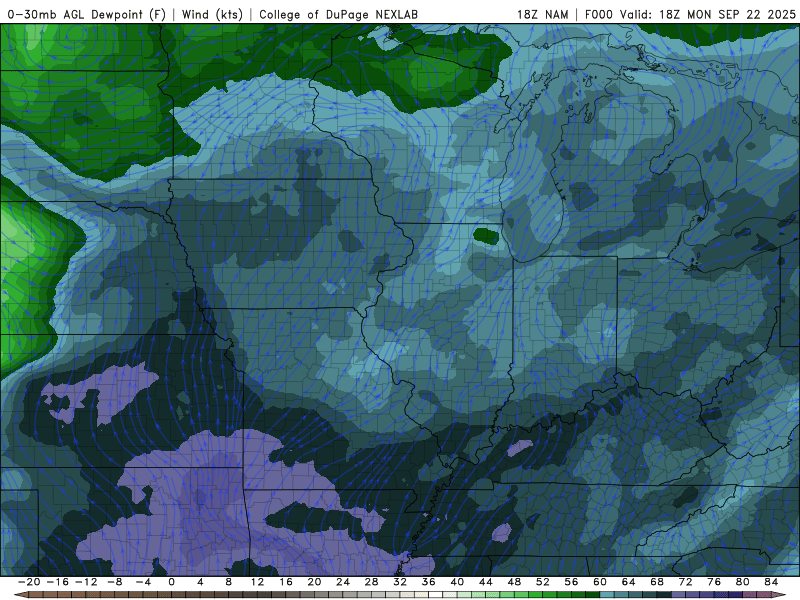Click the 32 value on color scale
The height and width of the screenshot is (600, 800).
pyautogui.click(x=400, y=582)
